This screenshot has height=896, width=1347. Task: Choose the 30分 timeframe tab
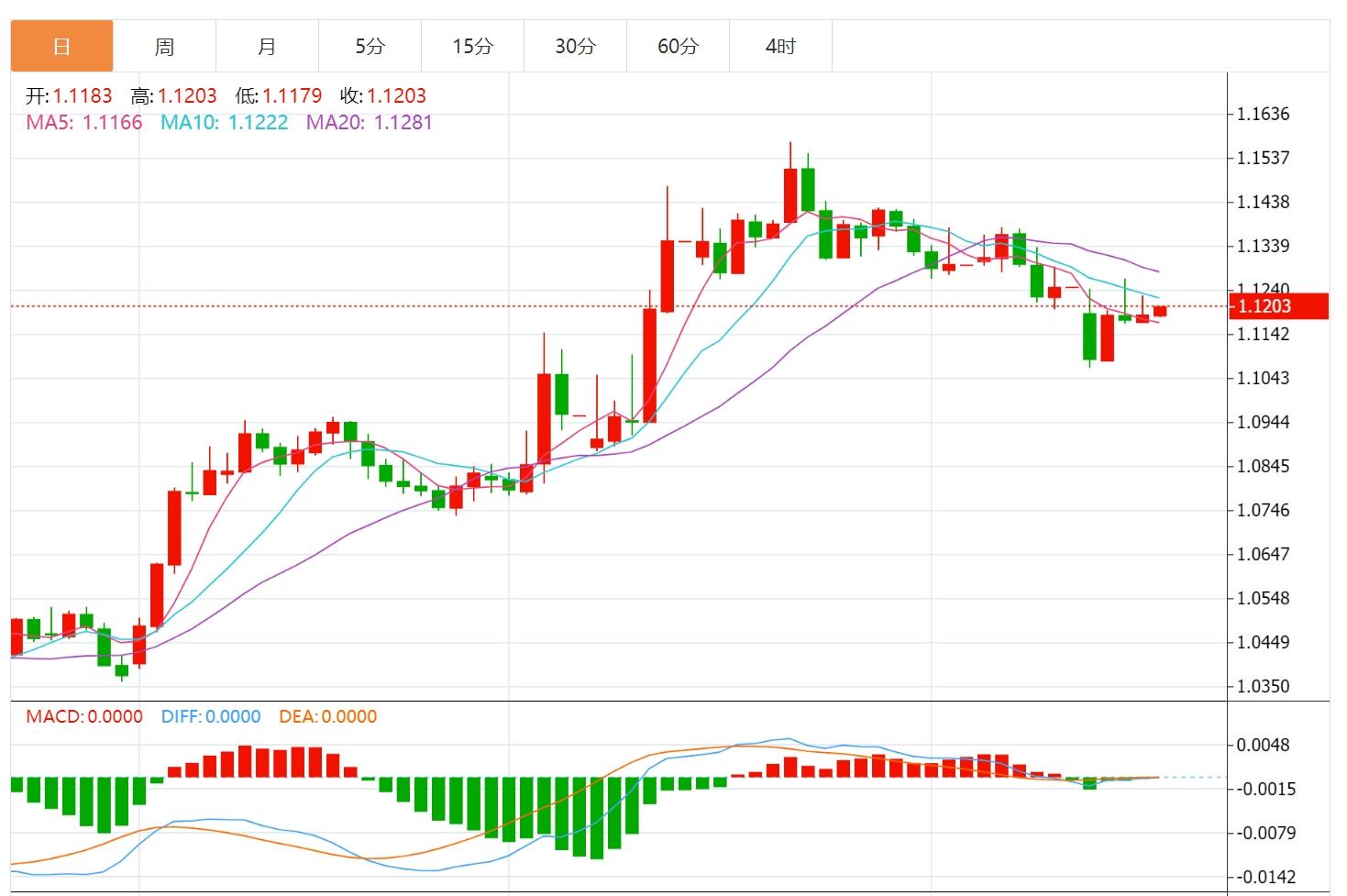575,46
